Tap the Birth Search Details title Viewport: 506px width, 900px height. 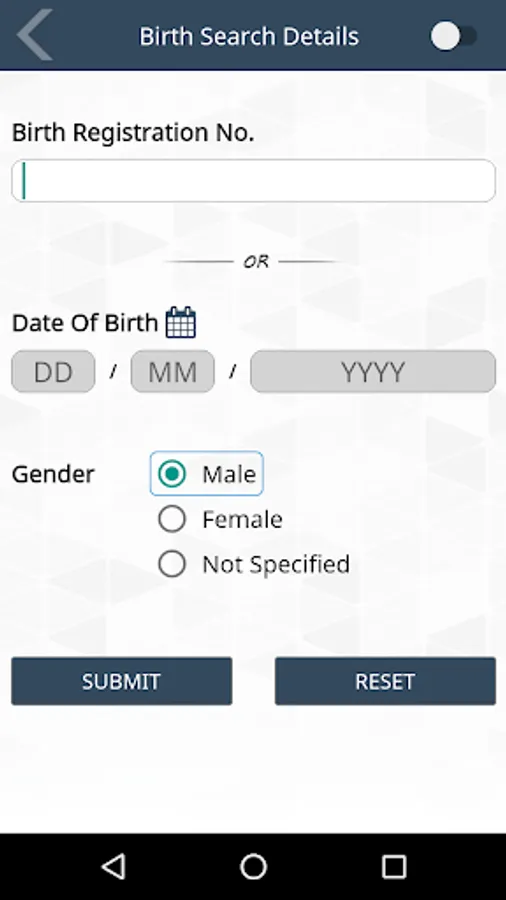[x=249, y=37]
